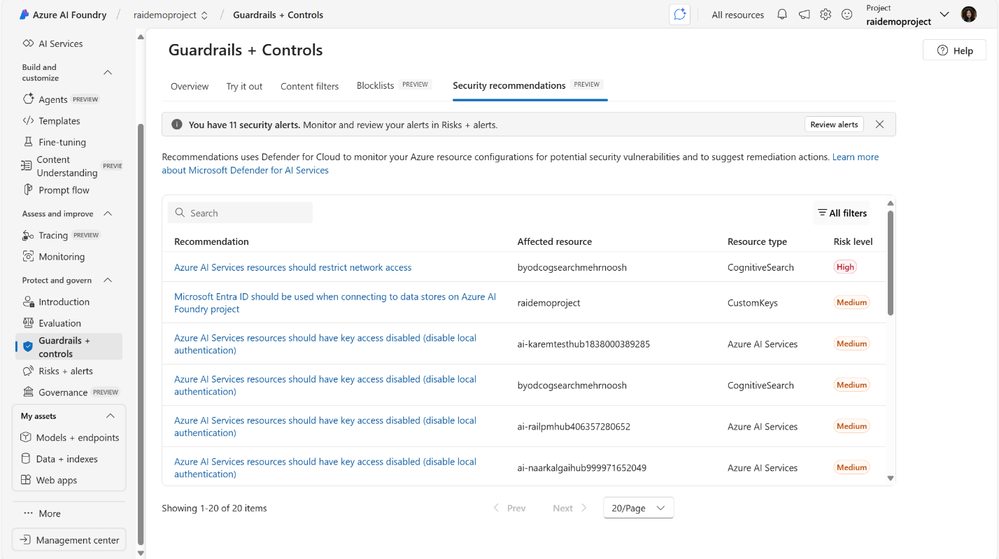Click the Guardrails + controls shield icon

click(28, 347)
